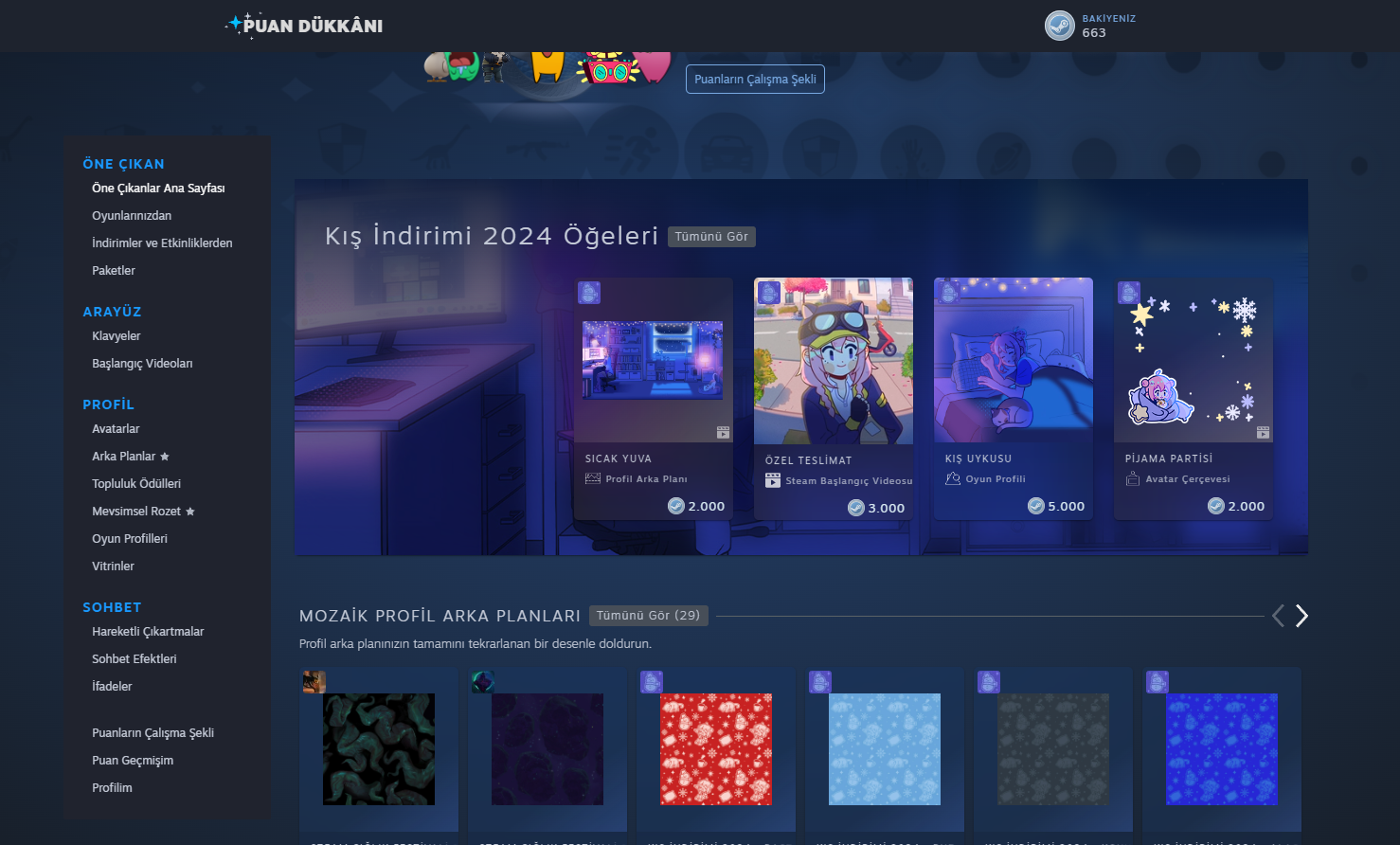Go to previous mosaic backgrounds with left arrow

coord(1278,616)
